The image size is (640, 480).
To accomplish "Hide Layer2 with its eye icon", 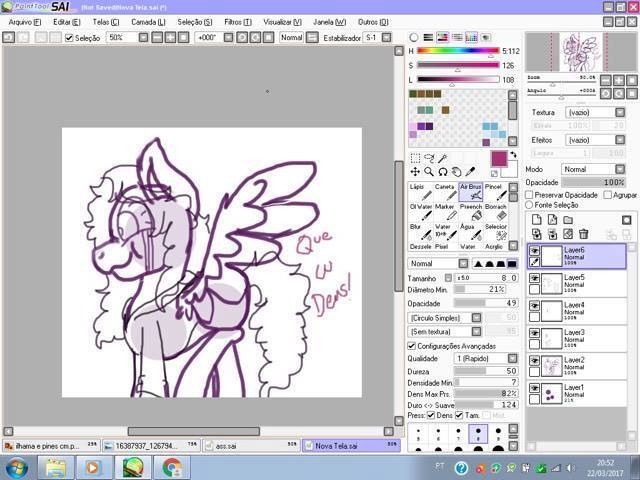I will tap(534, 361).
